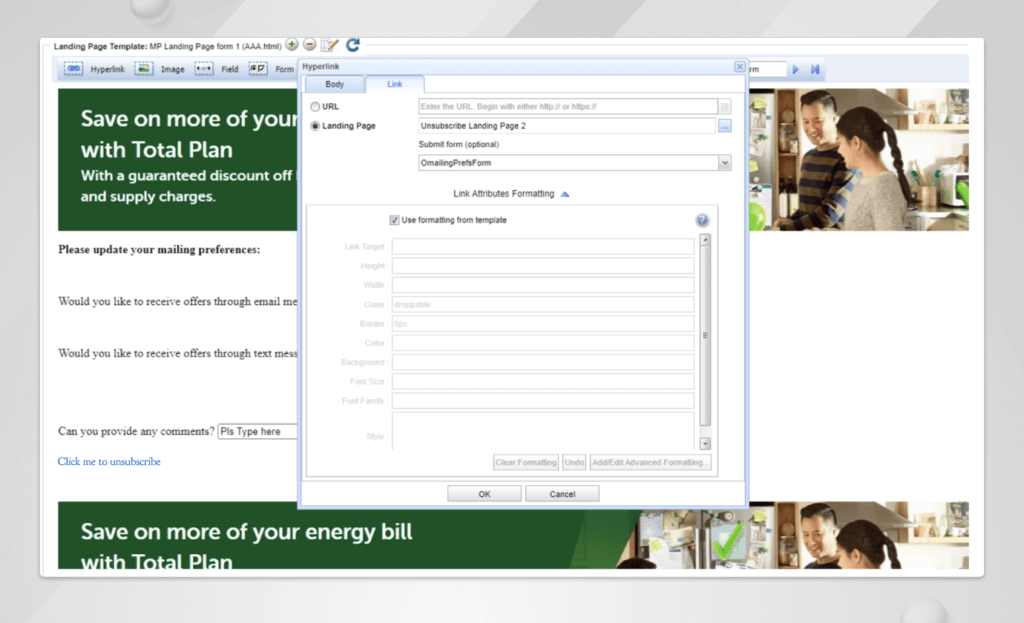Select the Image insert tool icon
The image size is (1024, 623).
(x=144, y=69)
